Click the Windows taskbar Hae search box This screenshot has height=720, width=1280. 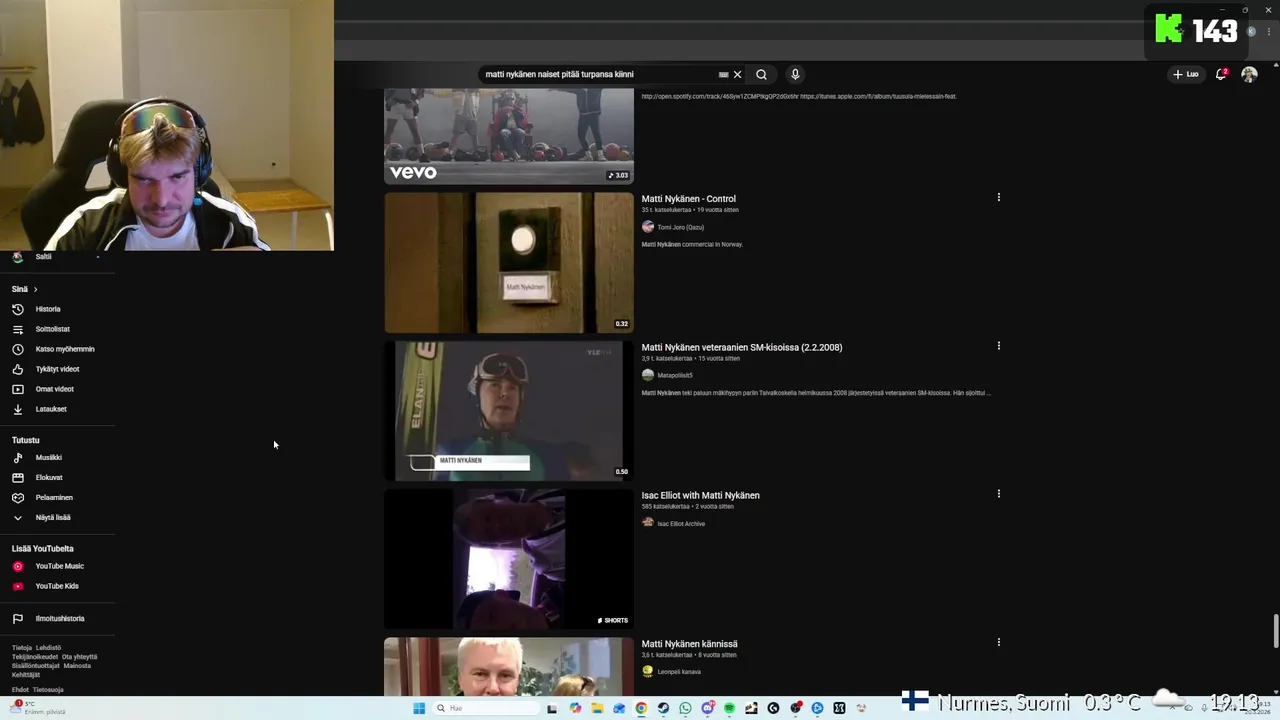tap(487, 708)
